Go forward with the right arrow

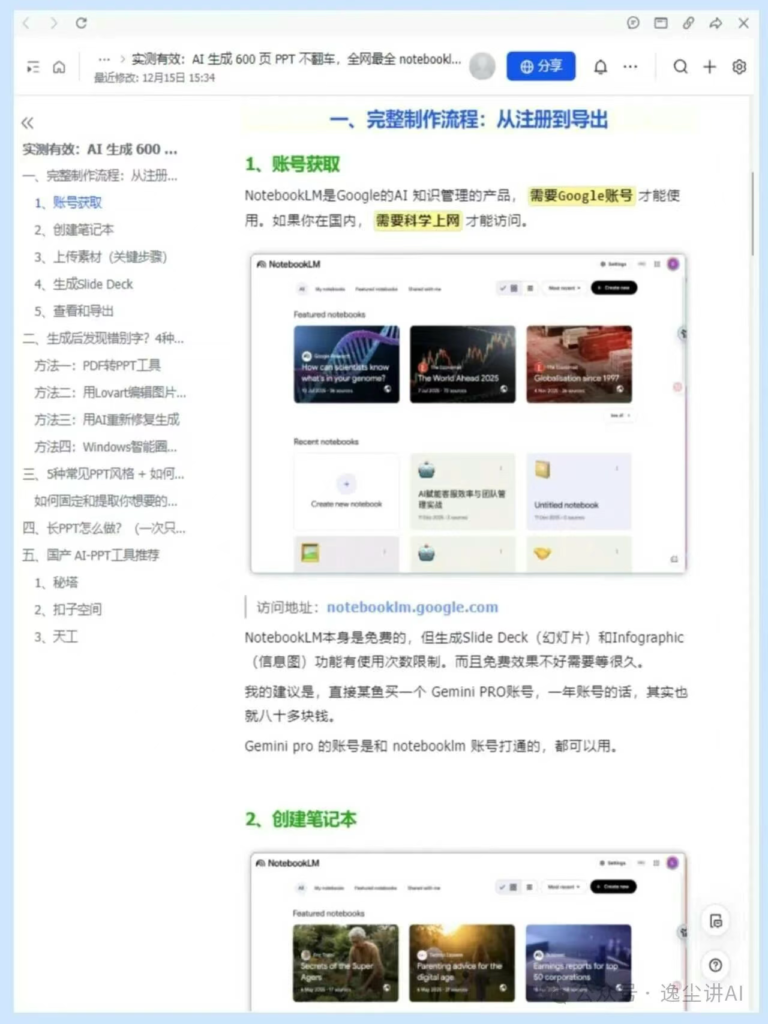(54, 24)
